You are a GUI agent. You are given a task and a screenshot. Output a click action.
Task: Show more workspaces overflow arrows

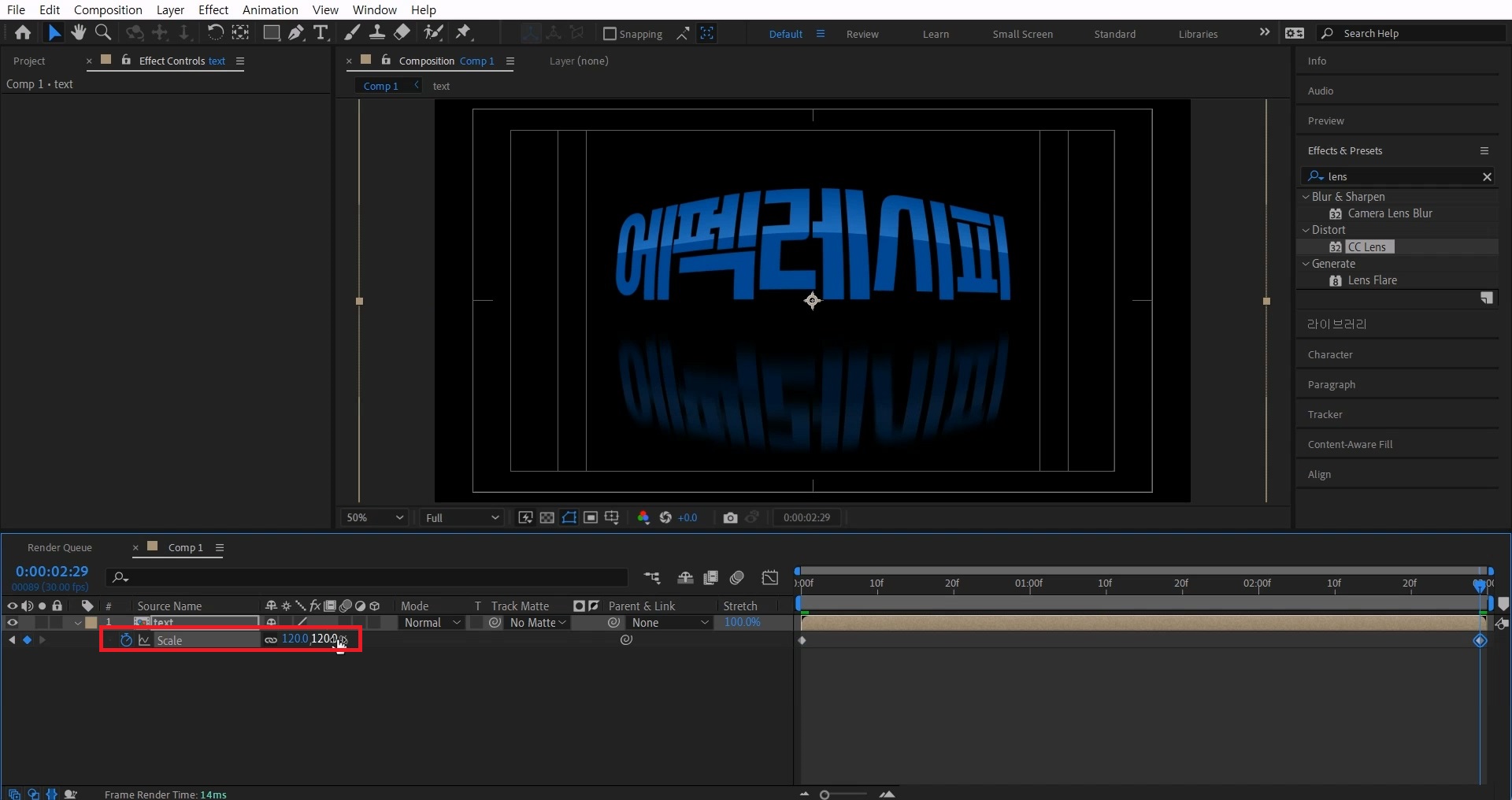(1264, 32)
